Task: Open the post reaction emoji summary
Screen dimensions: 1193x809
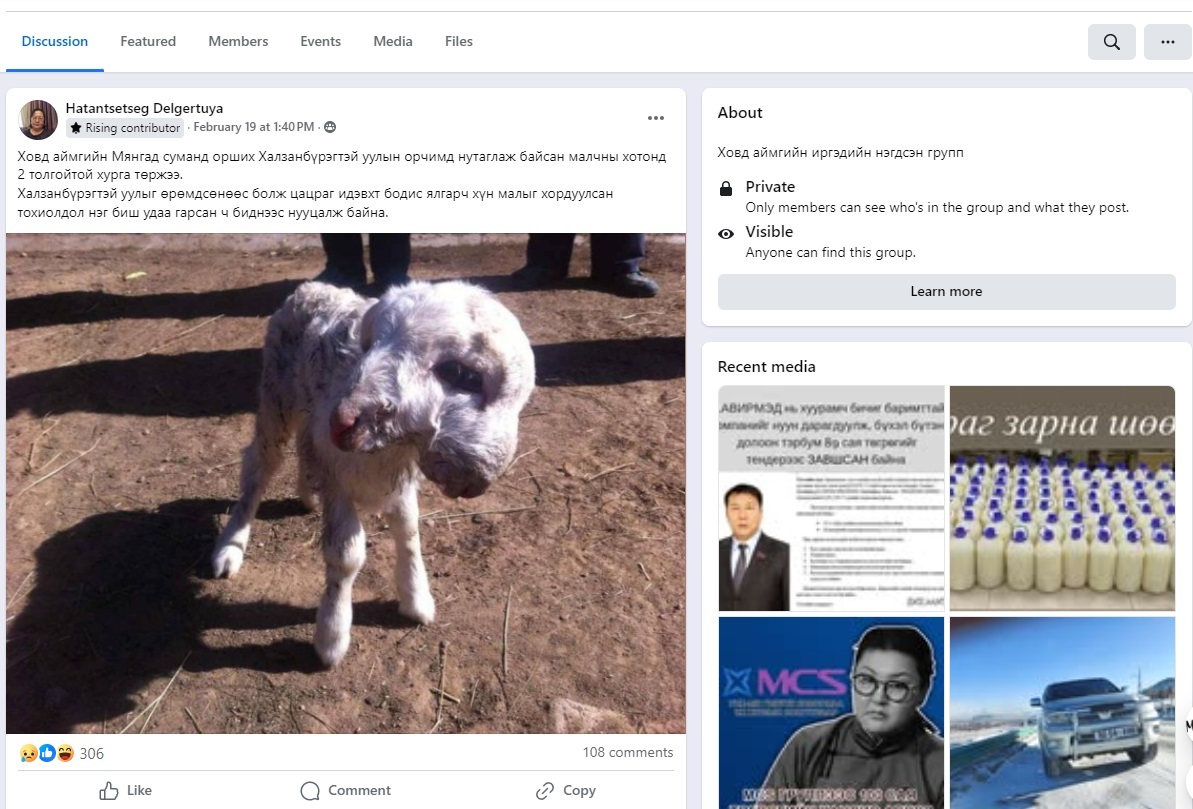Action: 46,753
